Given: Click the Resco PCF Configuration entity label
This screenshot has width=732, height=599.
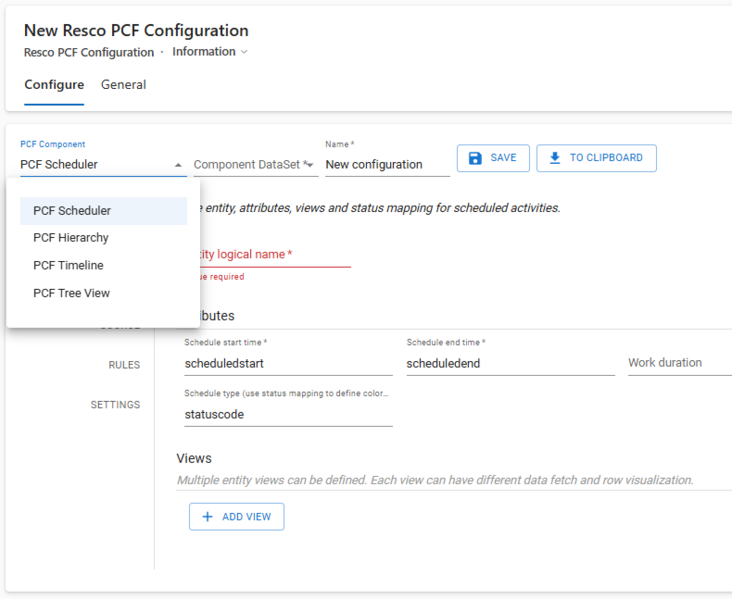Looking at the screenshot, I should [x=89, y=52].
